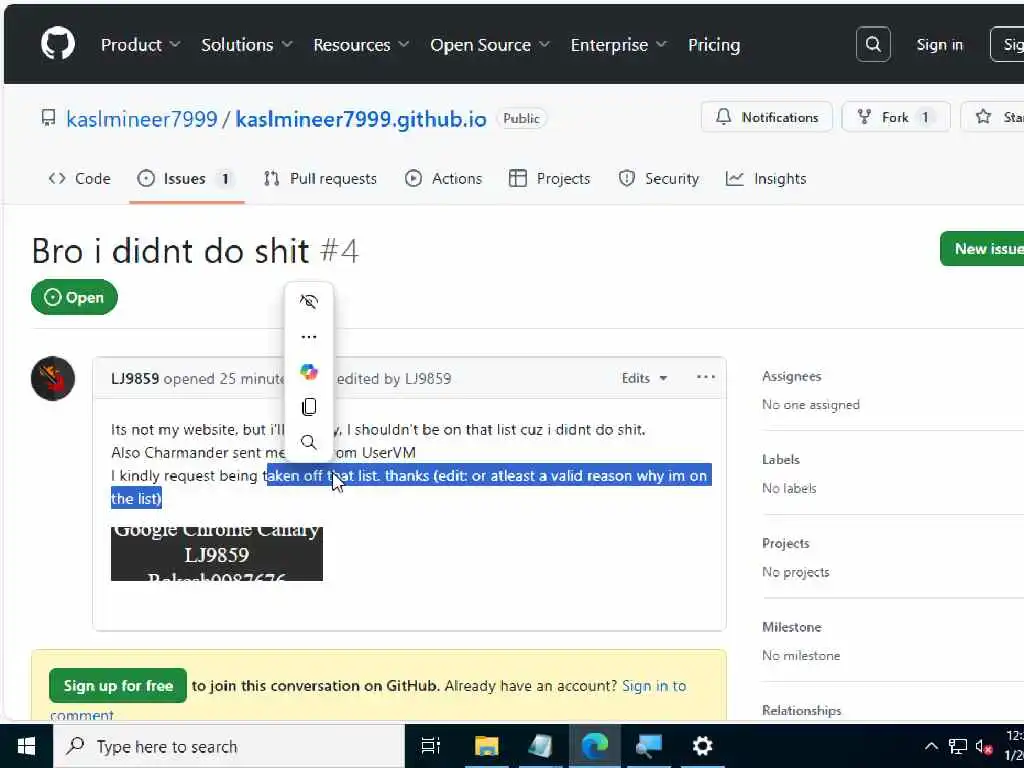Open the more options dots in selection toolbar
Image resolution: width=1024 pixels, height=768 pixels.
309,337
